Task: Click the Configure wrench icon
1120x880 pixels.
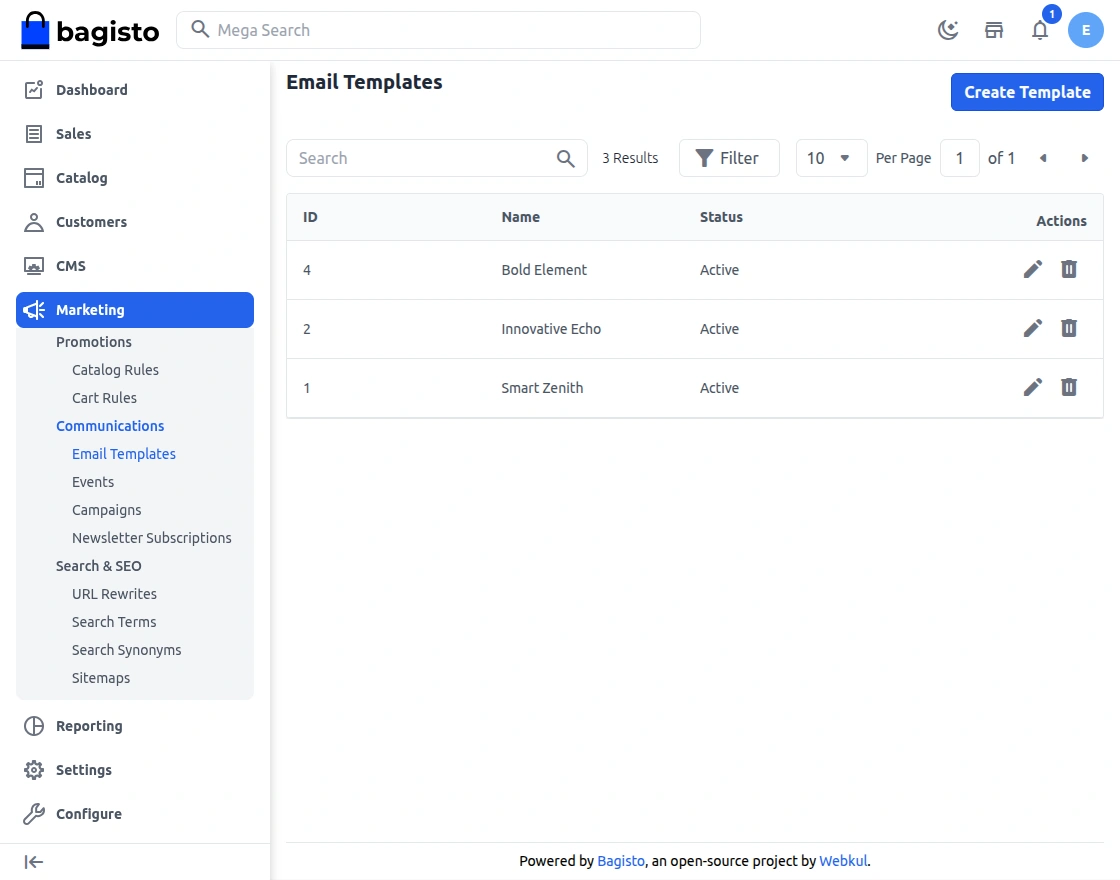Action: point(34,814)
